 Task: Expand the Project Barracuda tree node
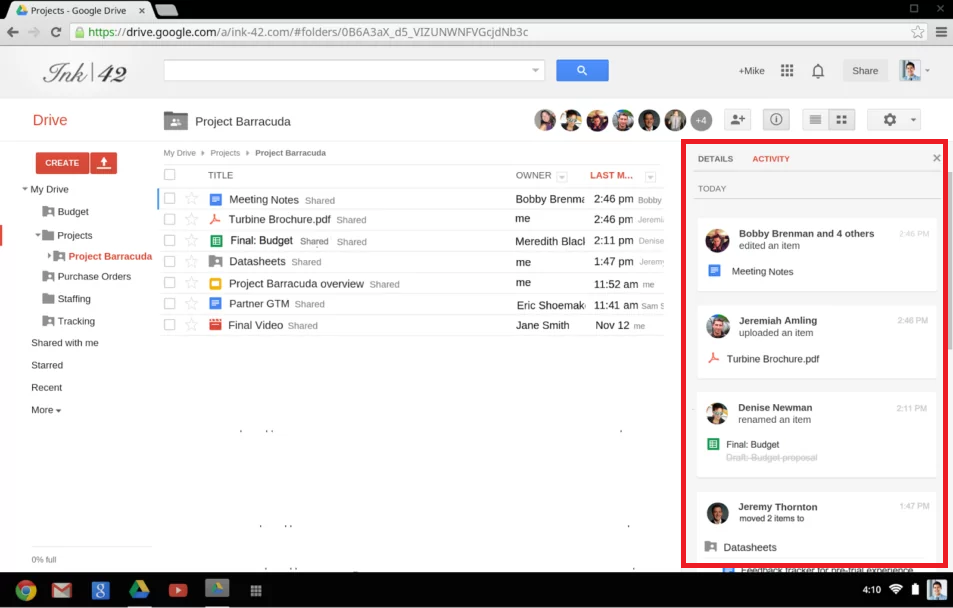pos(49,256)
